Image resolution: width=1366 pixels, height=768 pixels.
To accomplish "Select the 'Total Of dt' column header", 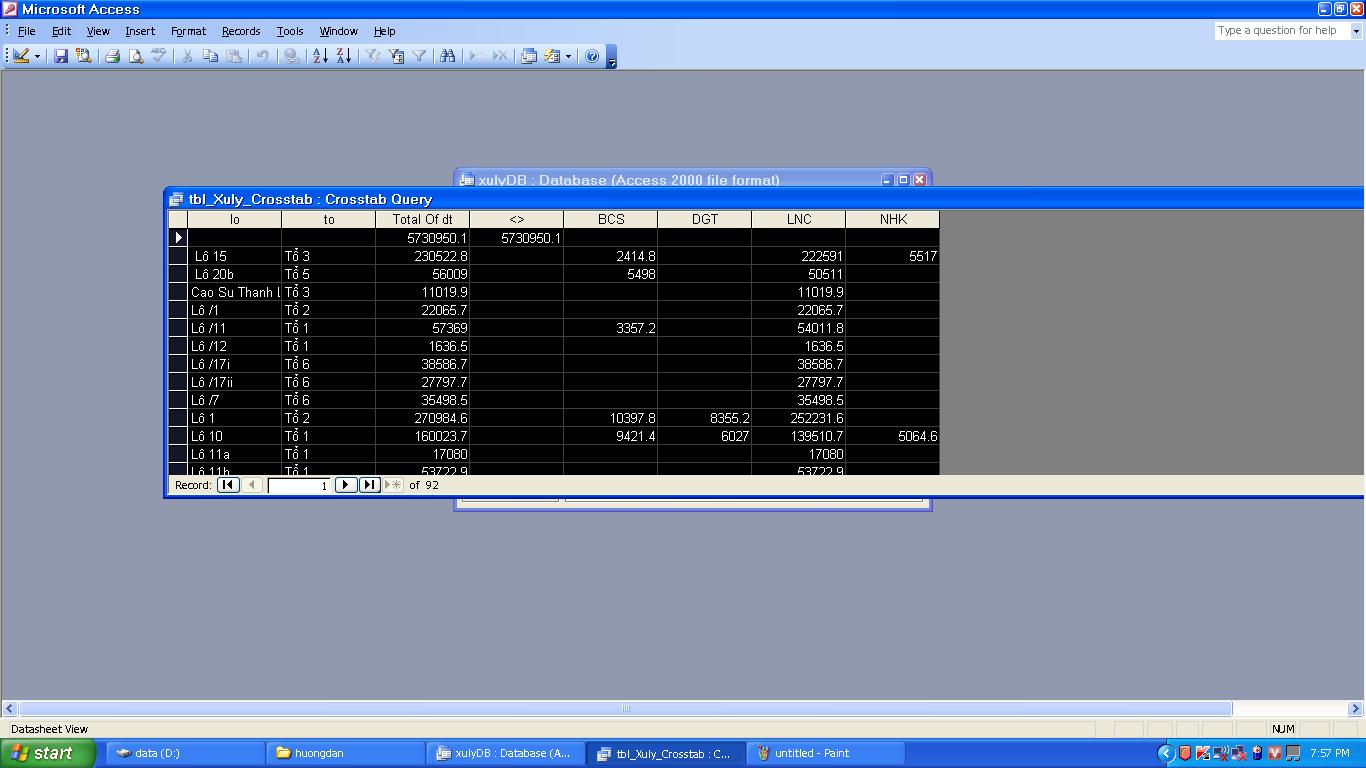I will (x=422, y=219).
